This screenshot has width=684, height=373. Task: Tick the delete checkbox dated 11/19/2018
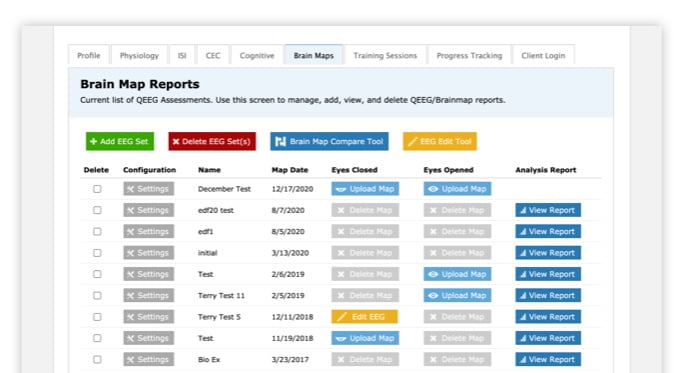point(97,339)
